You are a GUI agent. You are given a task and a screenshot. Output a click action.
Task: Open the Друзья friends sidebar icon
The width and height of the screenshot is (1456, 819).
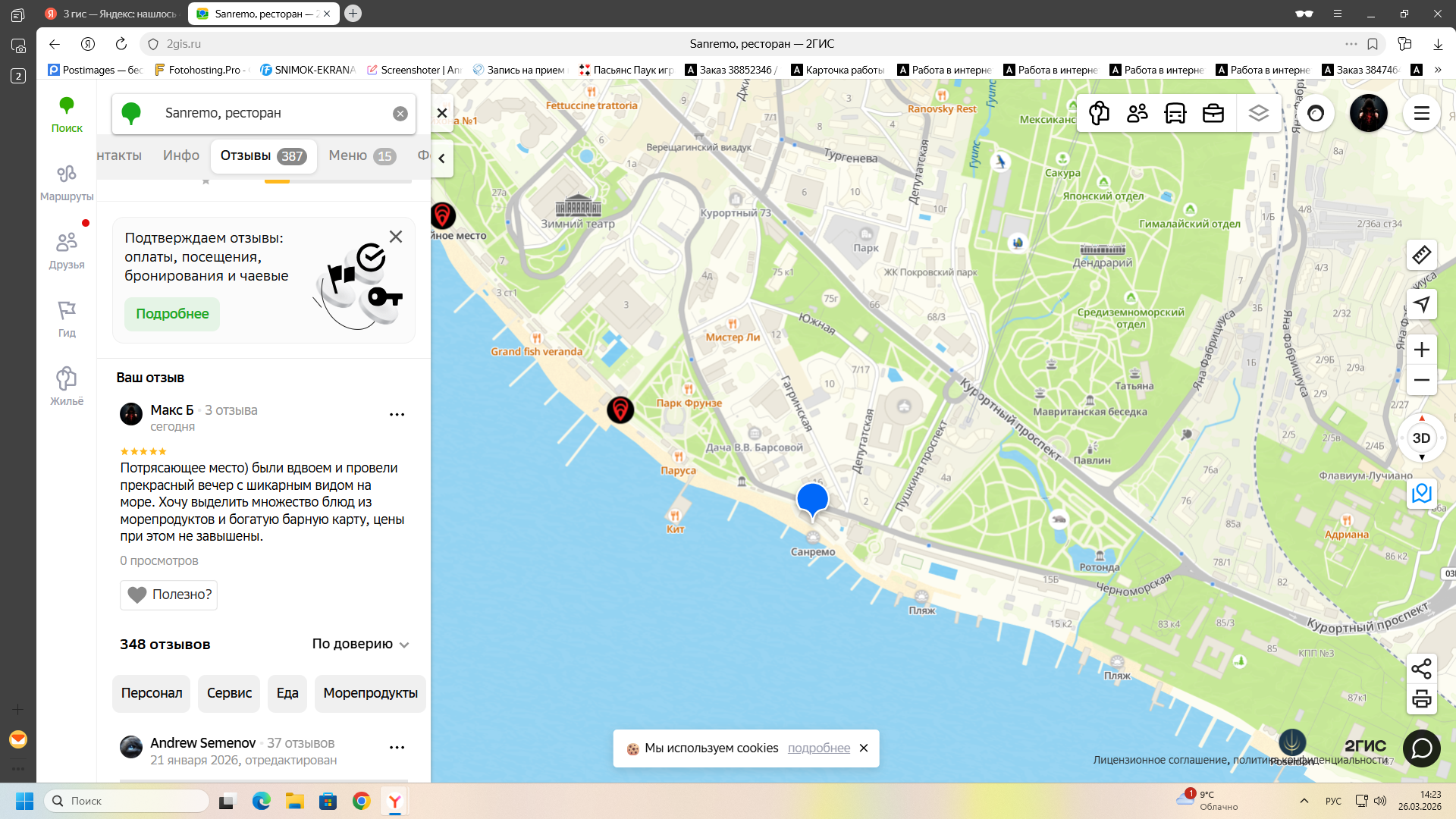click(67, 250)
